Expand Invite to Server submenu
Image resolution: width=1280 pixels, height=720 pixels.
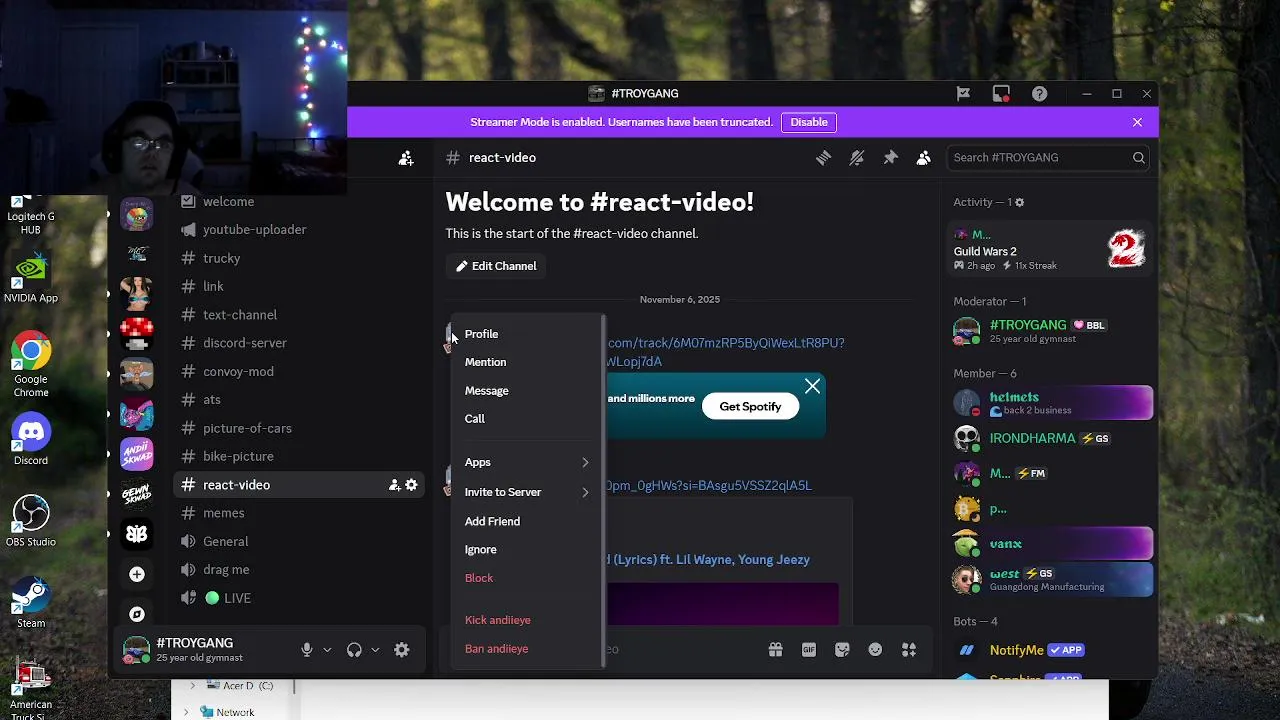[x=527, y=492]
